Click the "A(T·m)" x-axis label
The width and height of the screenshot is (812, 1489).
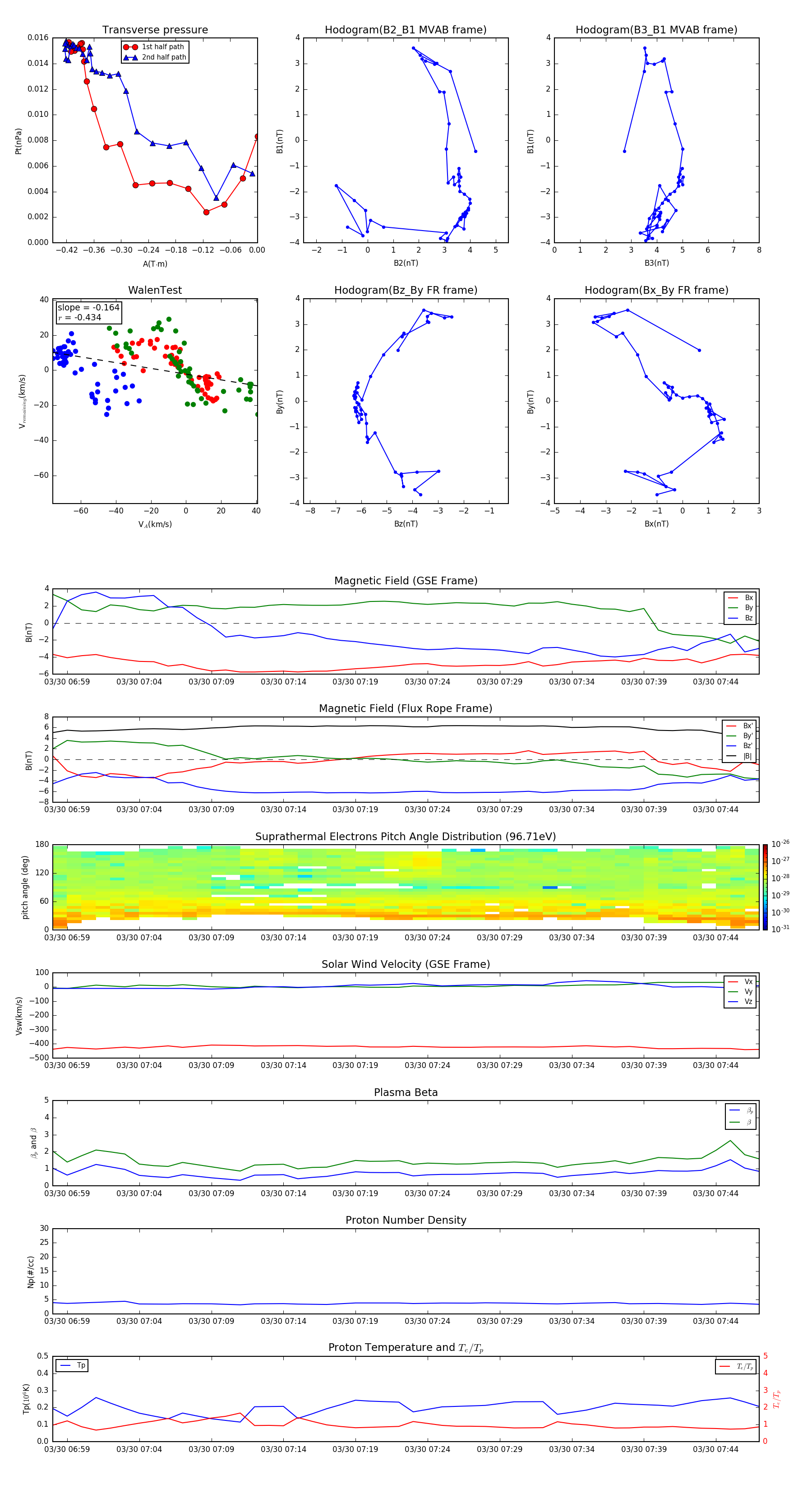[x=155, y=264]
